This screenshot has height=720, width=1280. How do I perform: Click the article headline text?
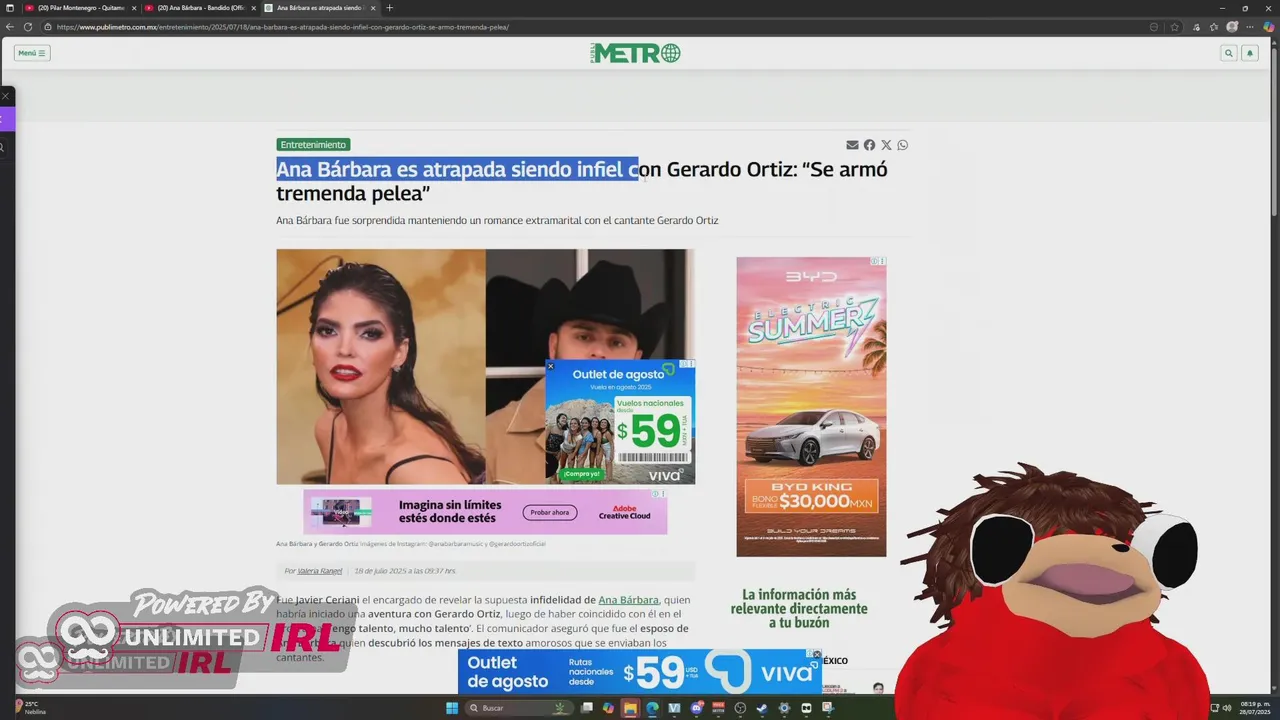pyautogui.click(x=582, y=181)
